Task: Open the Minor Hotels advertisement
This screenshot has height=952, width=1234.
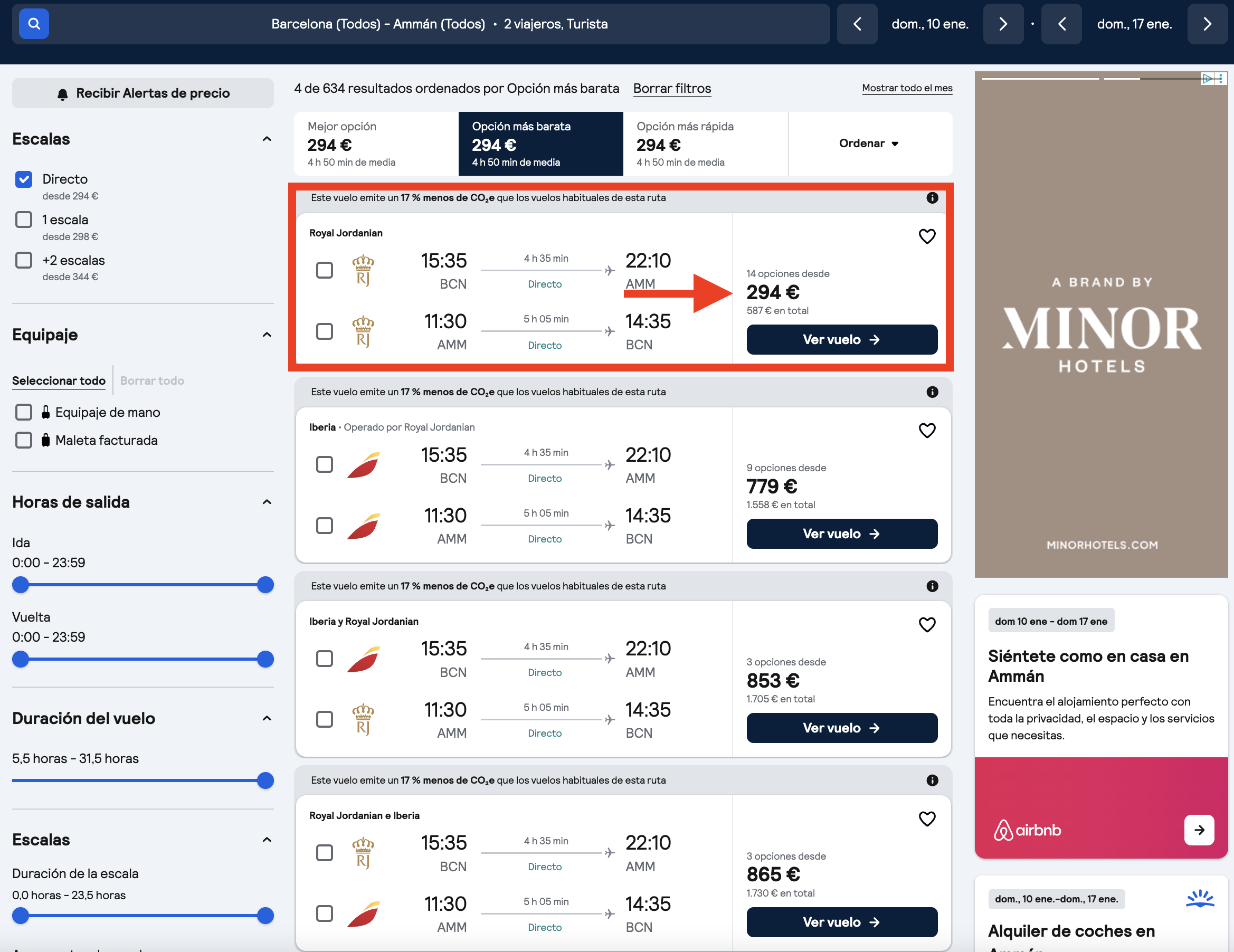Action: 1101,325
